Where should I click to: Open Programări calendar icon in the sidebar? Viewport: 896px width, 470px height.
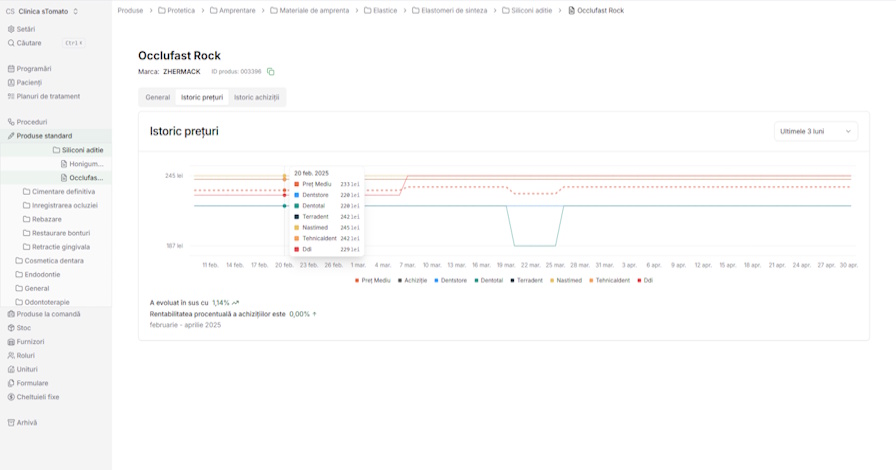(x=11, y=69)
